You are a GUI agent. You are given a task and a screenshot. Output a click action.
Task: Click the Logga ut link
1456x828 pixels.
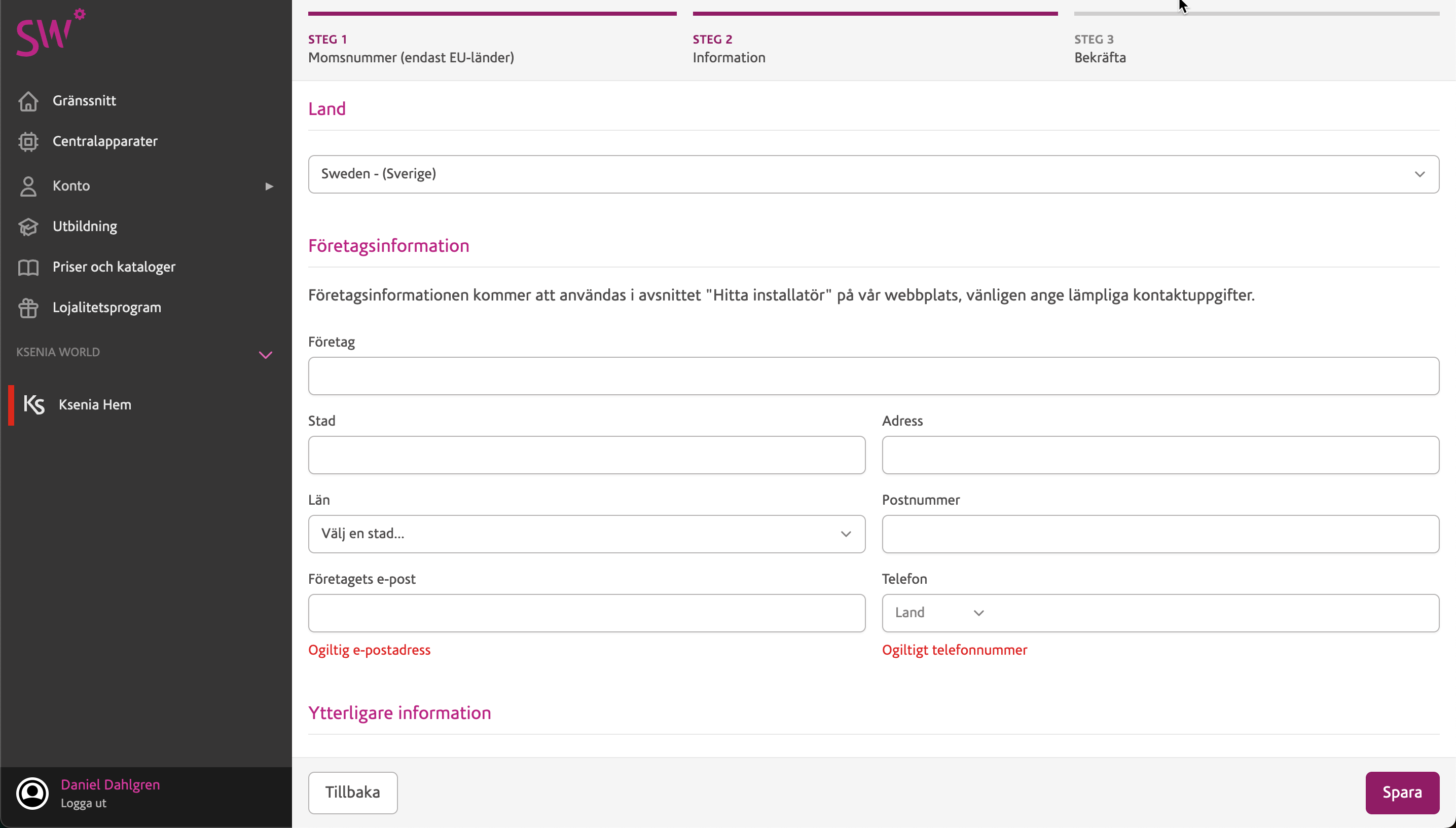pos(84,804)
